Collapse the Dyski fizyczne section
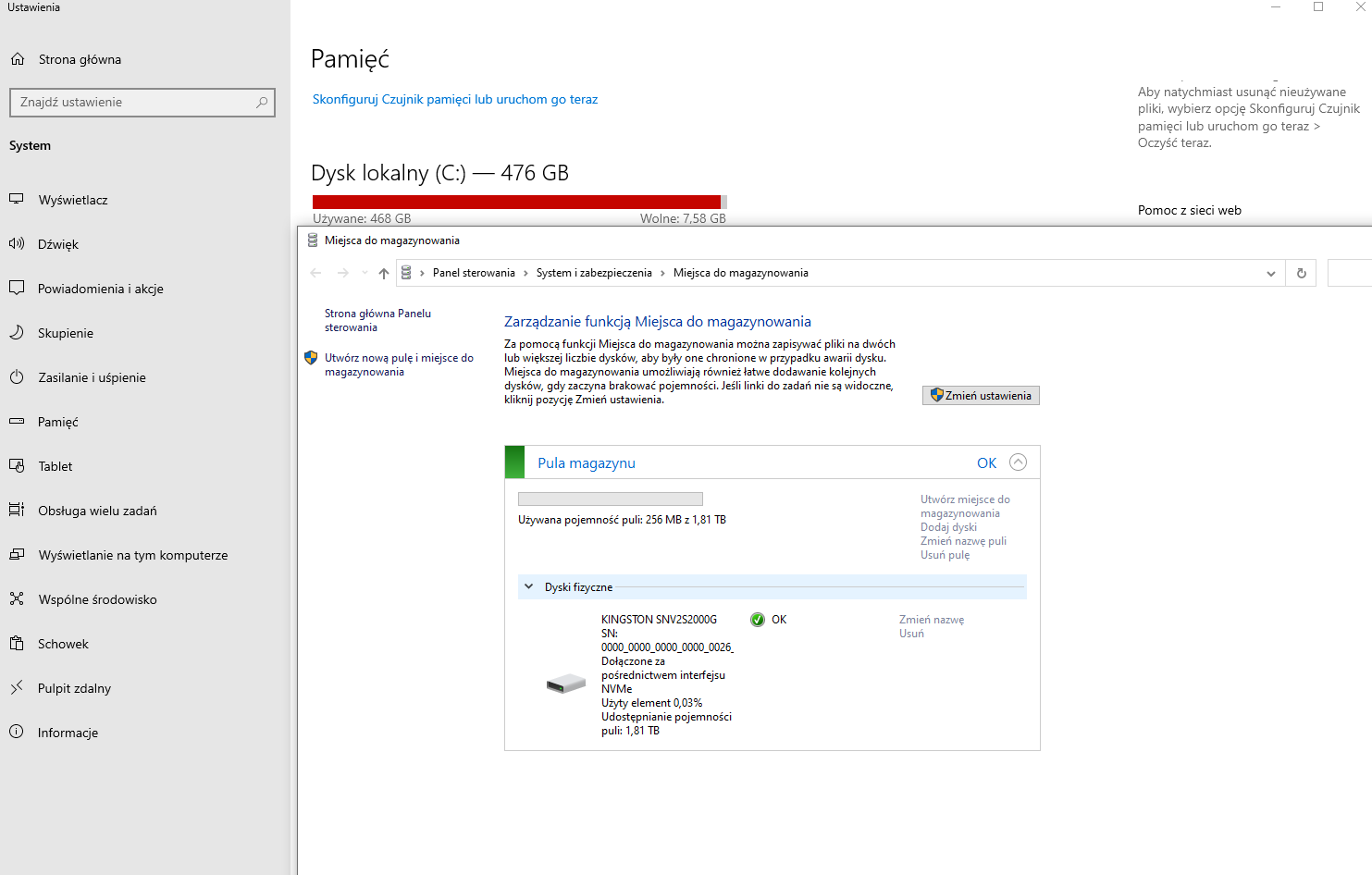 [x=529, y=586]
